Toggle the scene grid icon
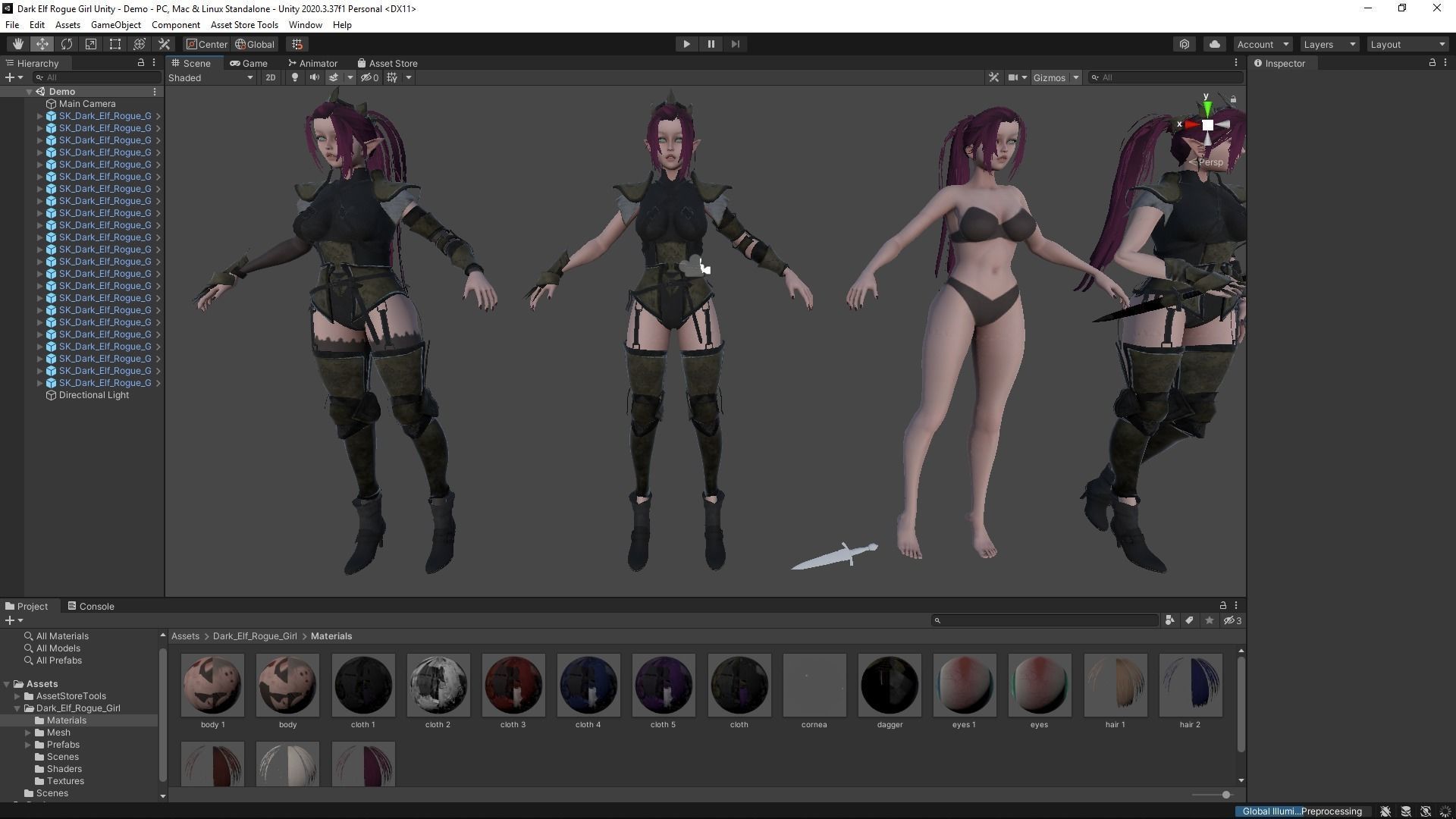The height and width of the screenshot is (819, 1456). point(392,77)
